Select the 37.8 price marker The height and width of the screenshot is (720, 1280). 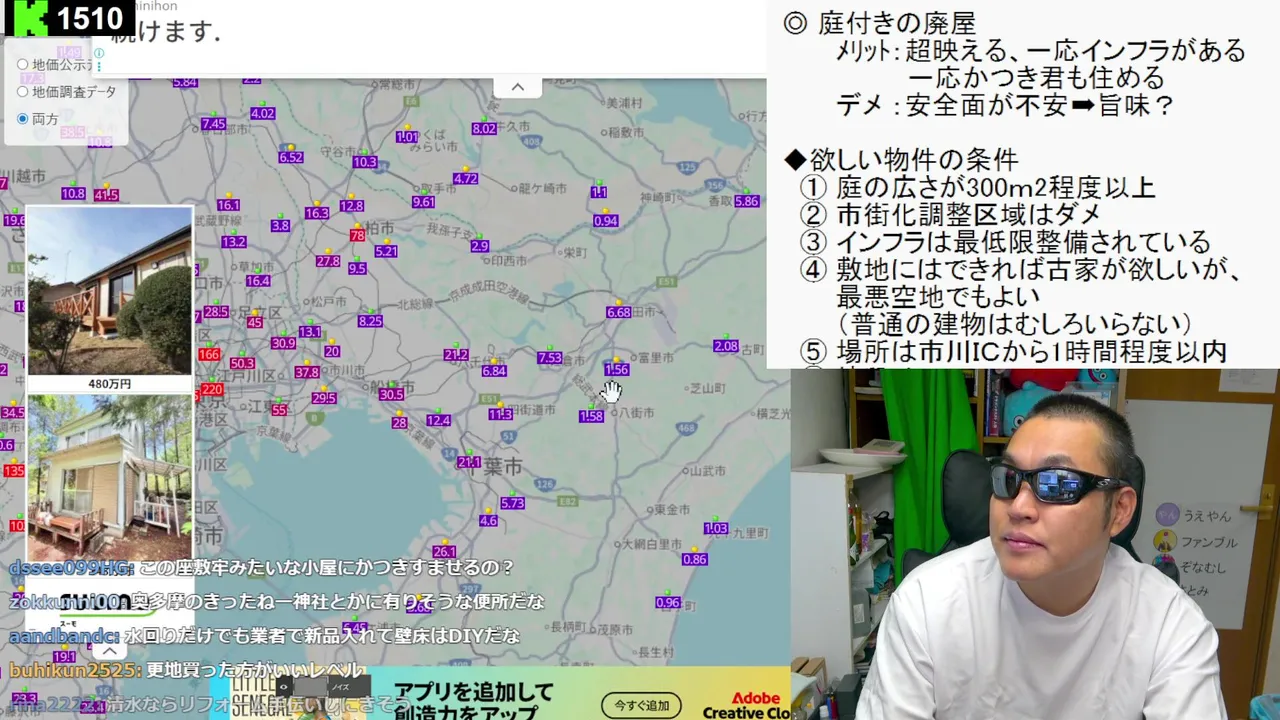point(306,373)
